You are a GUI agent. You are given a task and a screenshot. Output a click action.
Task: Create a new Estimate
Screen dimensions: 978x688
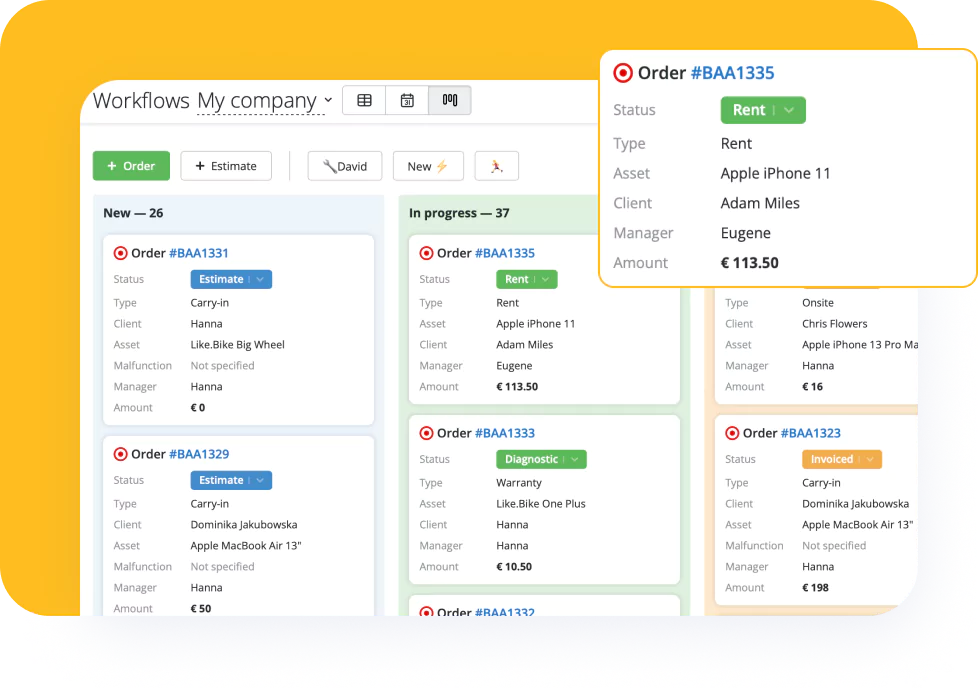pos(226,166)
